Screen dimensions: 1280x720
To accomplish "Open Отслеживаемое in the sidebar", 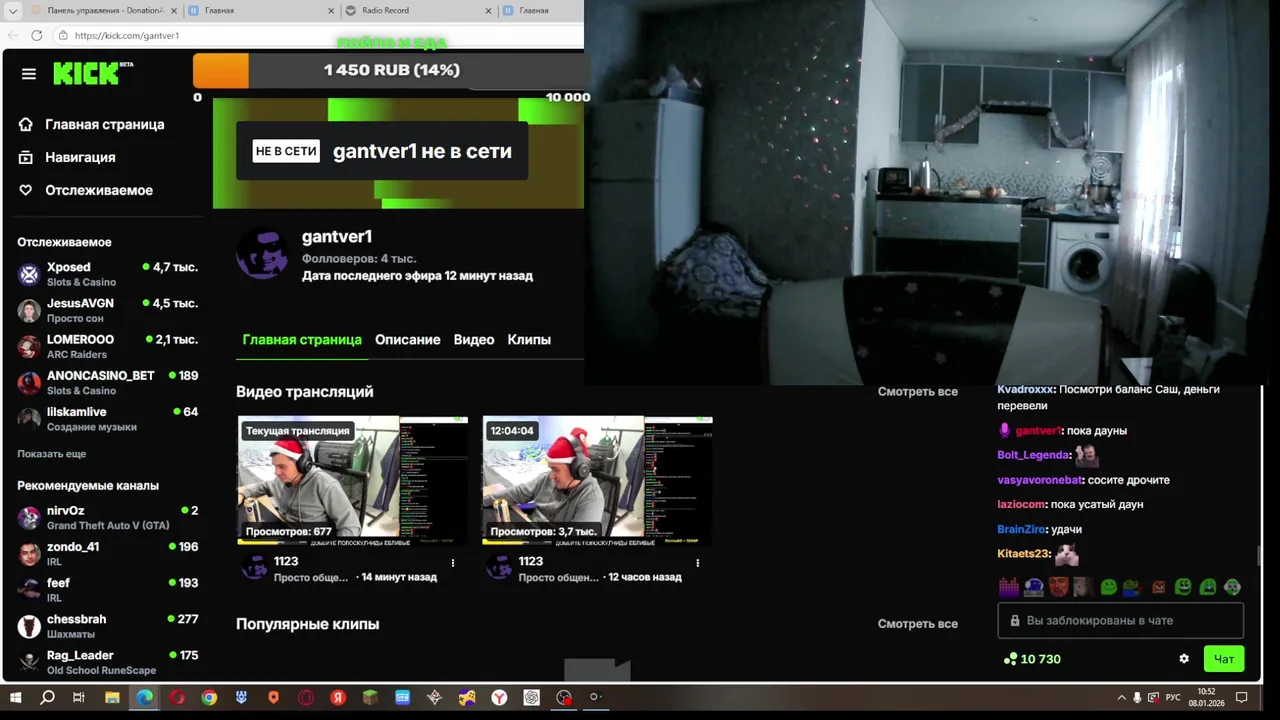I will 86,191.
